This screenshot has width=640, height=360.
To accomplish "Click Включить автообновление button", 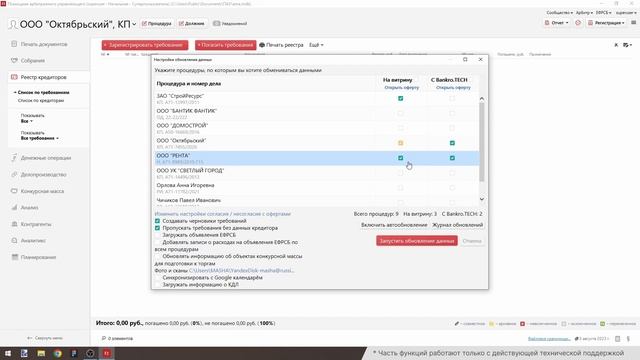I will click(x=394, y=225).
